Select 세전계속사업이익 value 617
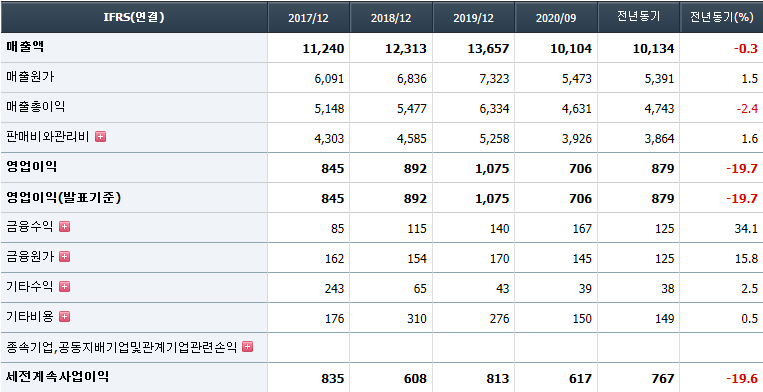The width and height of the screenshot is (763, 392). click(581, 378)
